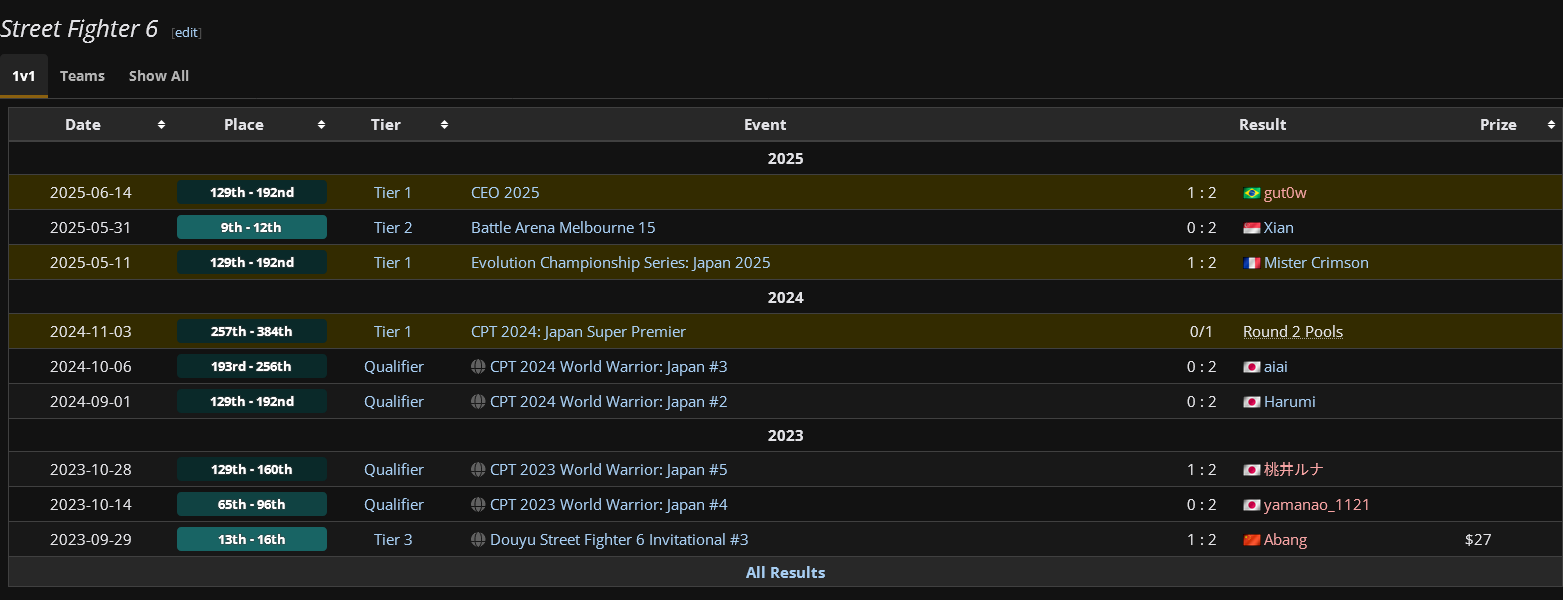Open player page for Xian
The width and height of the screenshot is (1563, 600).
coord(1279,228)
